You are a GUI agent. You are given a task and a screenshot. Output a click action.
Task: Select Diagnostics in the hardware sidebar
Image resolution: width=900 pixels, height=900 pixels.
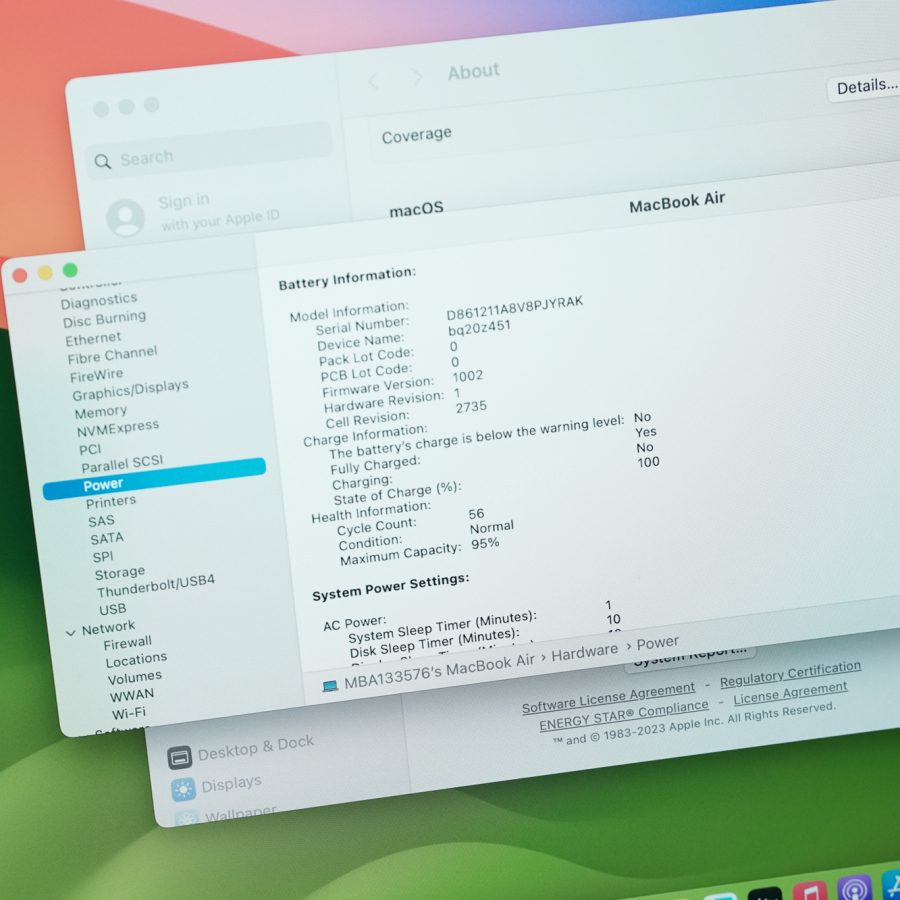99,300
